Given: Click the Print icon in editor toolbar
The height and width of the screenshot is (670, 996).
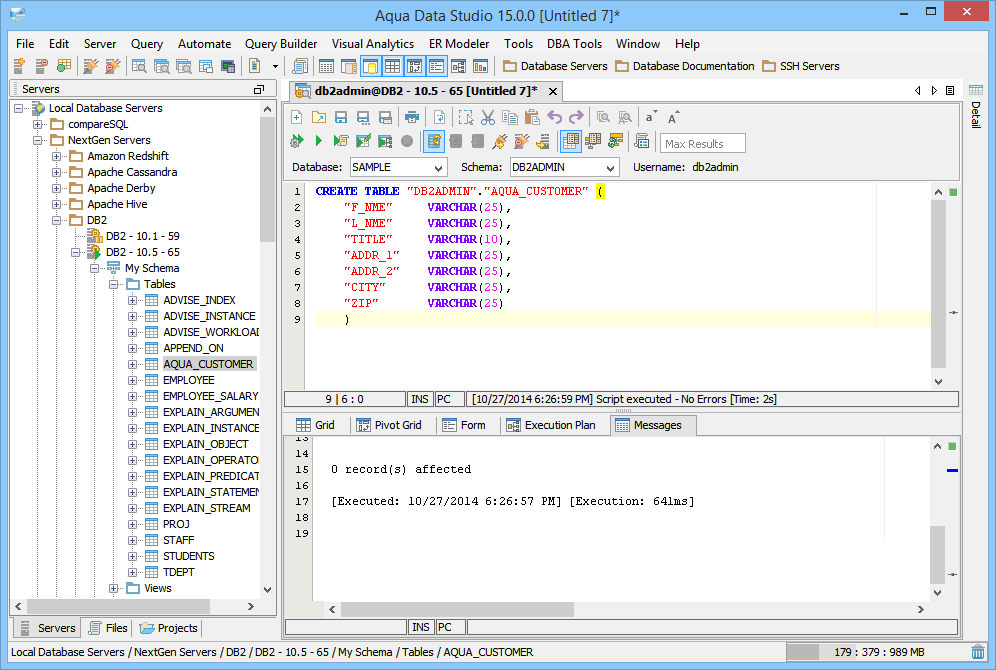Looking at the screenshot, I should (411, 117).
